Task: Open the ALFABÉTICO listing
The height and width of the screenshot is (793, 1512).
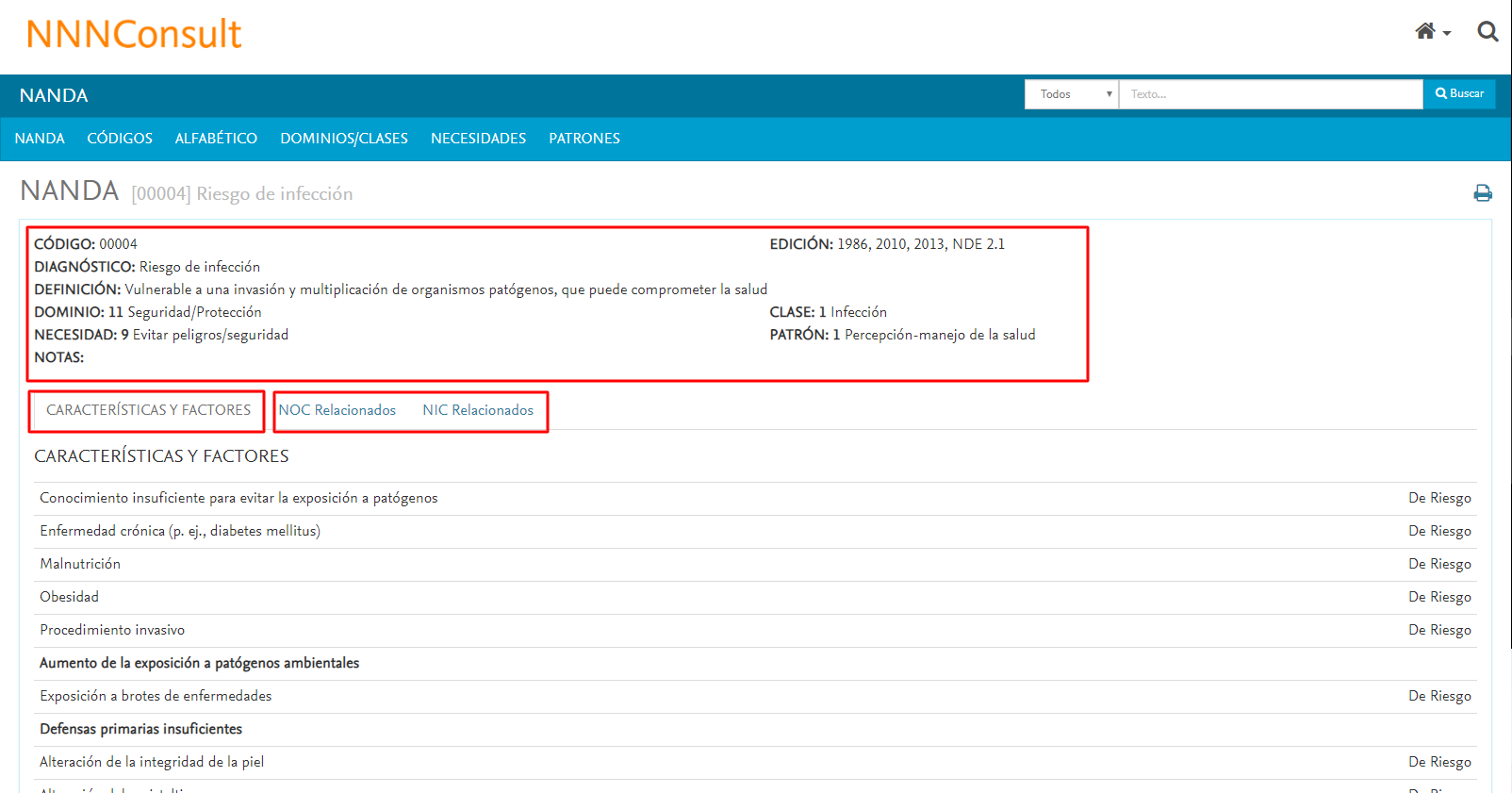Action: pos(216,139)
